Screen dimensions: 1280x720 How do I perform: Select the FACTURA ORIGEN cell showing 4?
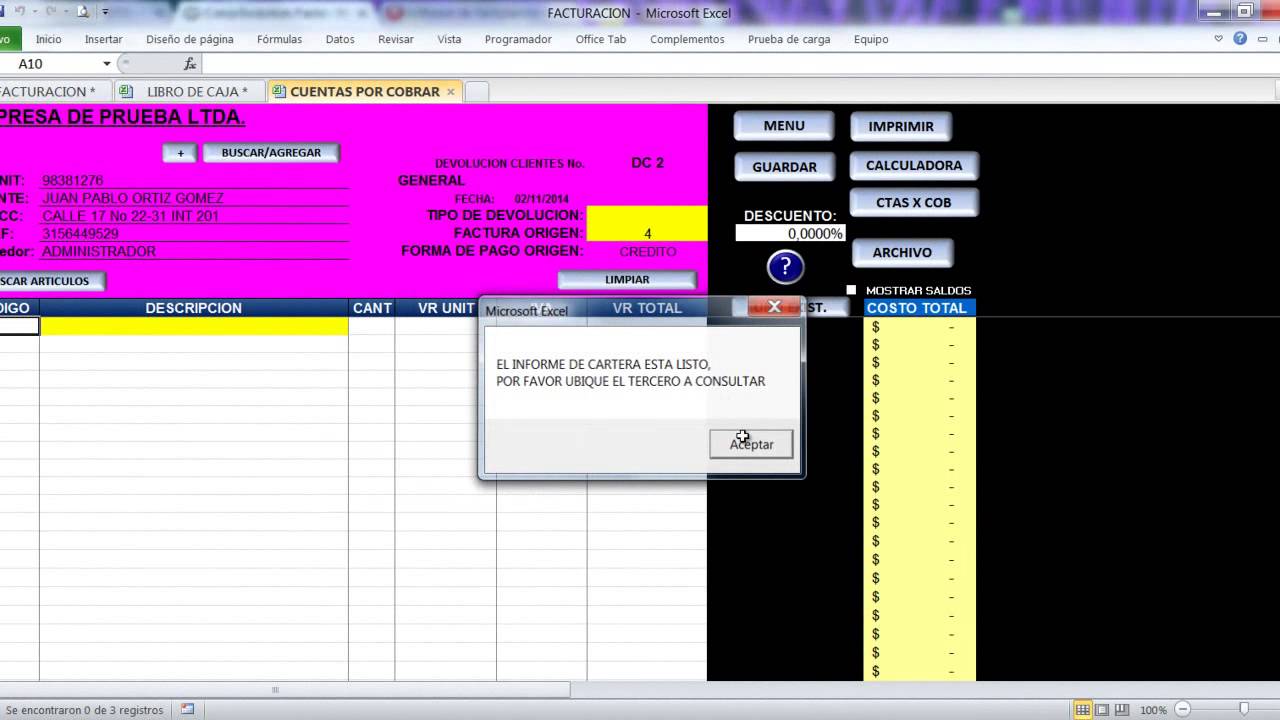pyautogui.click(x=647, y=233)
